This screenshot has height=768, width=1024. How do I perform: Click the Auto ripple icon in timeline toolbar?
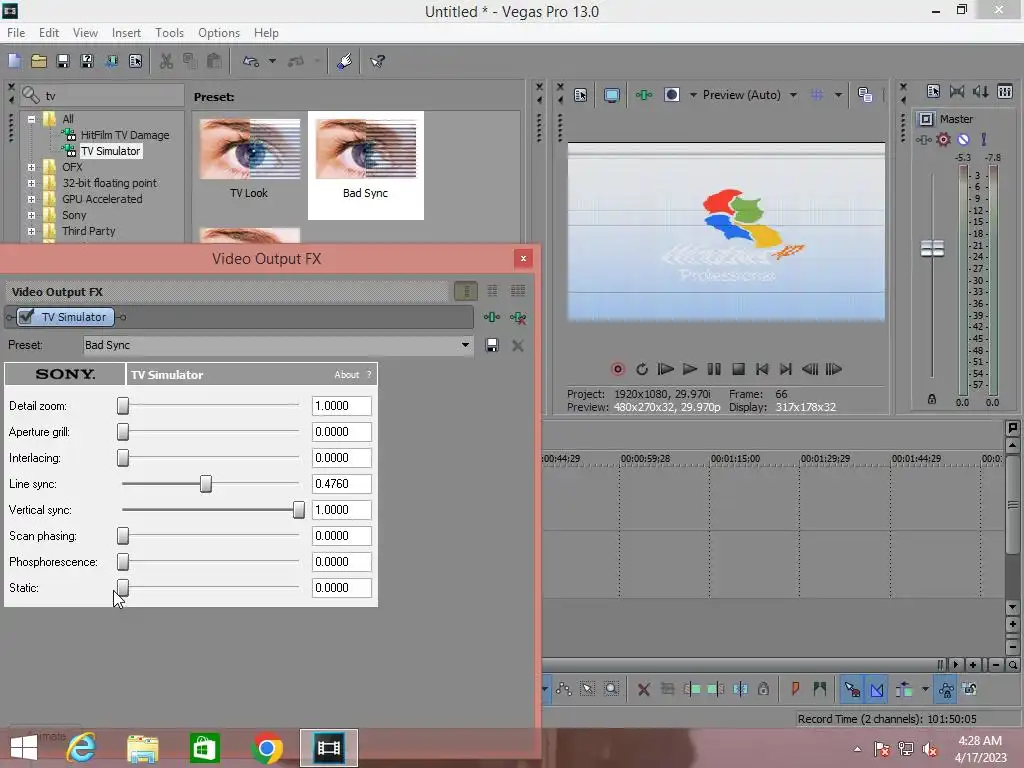904,689
